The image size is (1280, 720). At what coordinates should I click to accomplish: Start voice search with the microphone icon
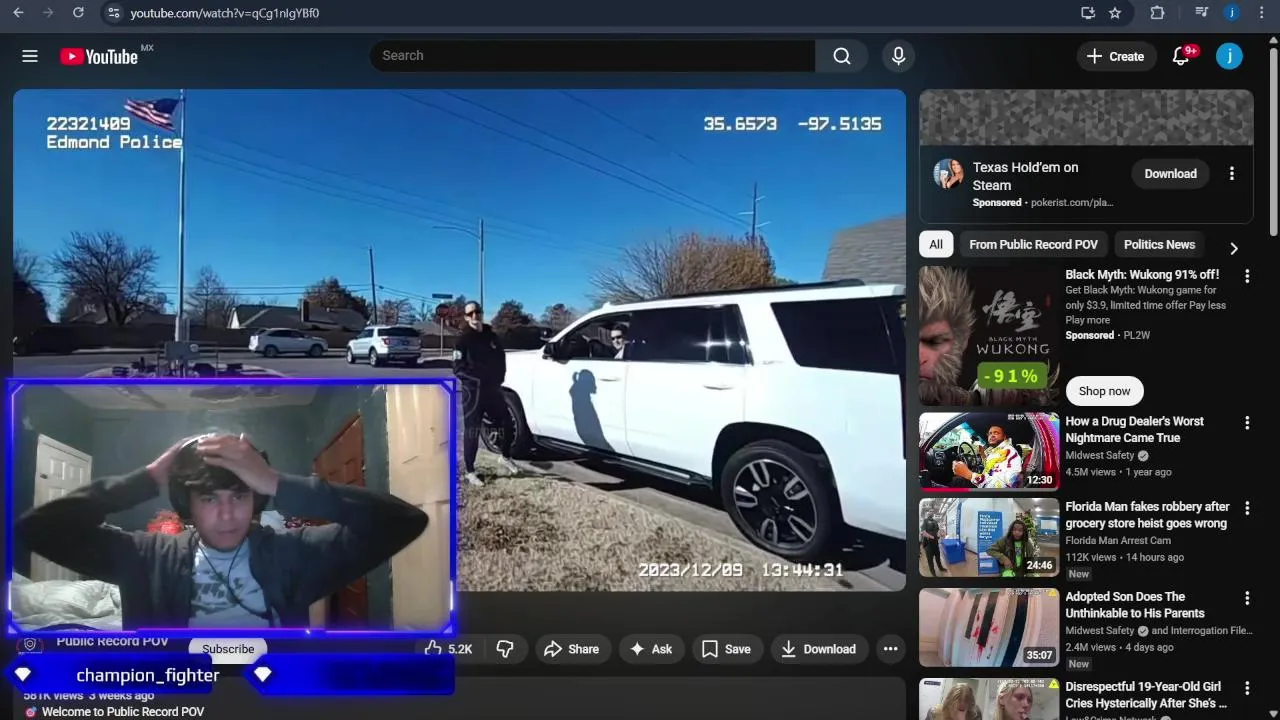point(898,56)
